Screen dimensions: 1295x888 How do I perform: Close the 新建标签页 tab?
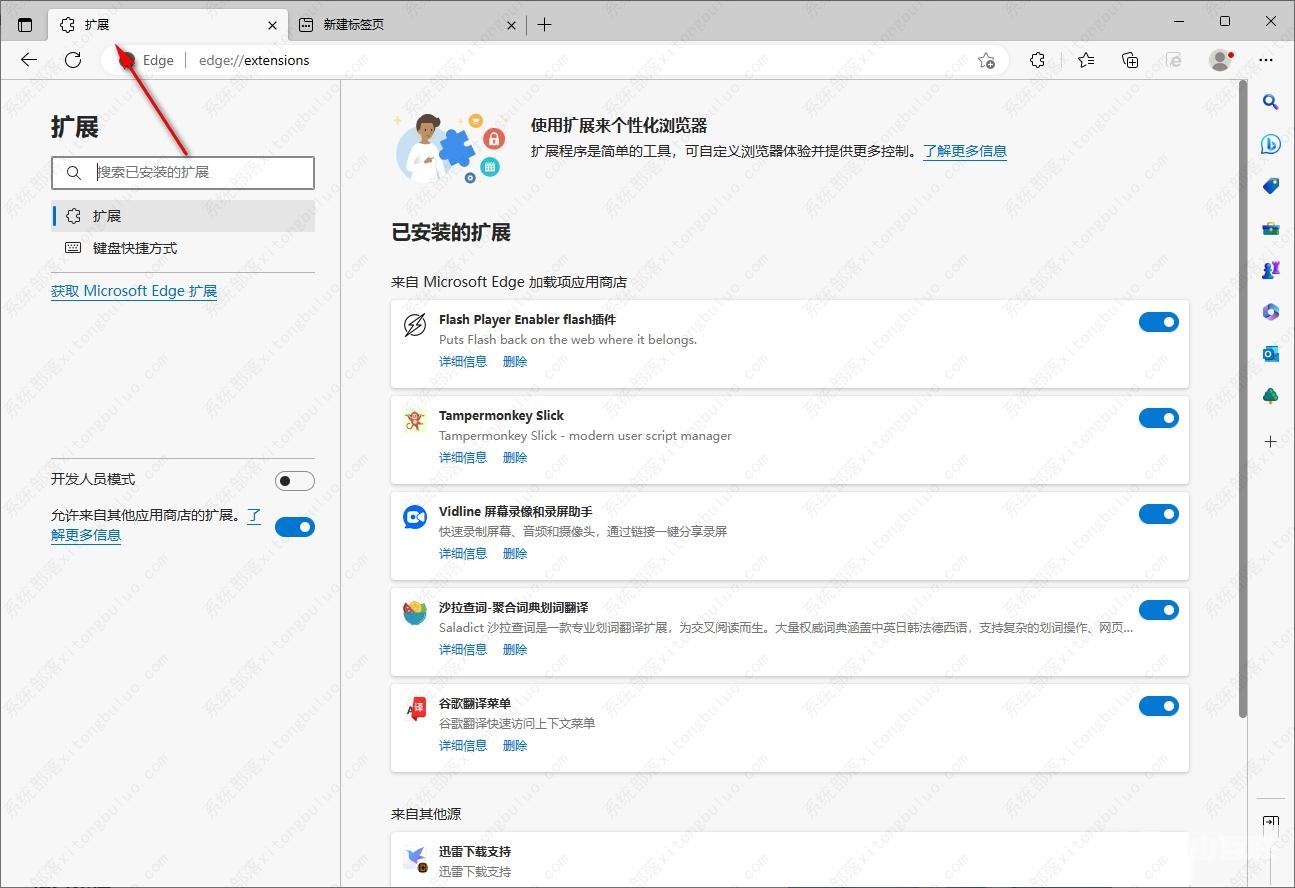click(511, 25)
